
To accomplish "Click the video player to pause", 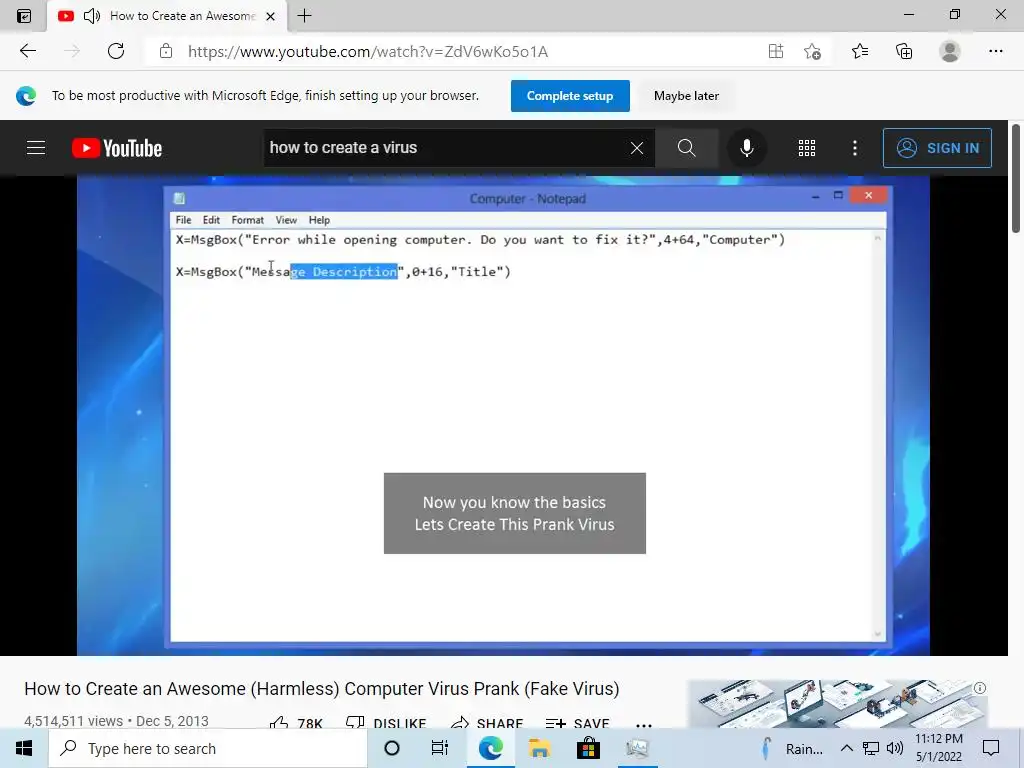I will click(x=503, y=415).
